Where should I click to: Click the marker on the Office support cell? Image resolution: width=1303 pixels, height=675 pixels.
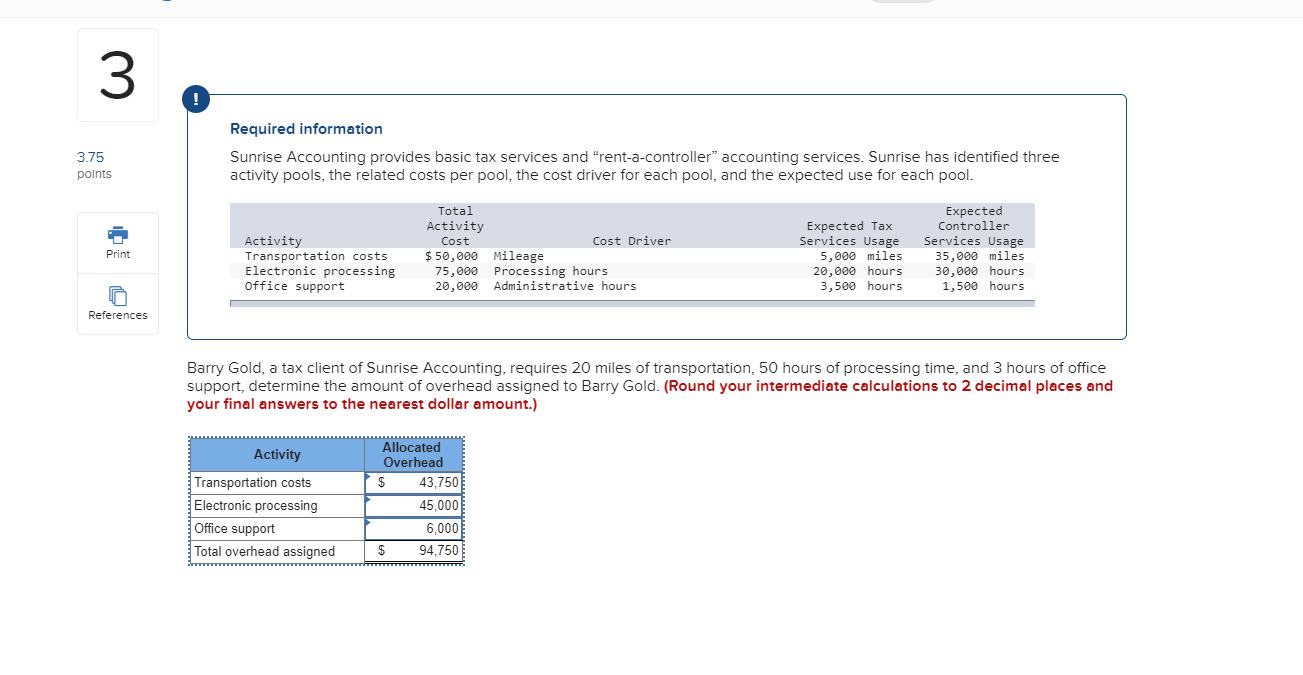click(x=368, y=522)
